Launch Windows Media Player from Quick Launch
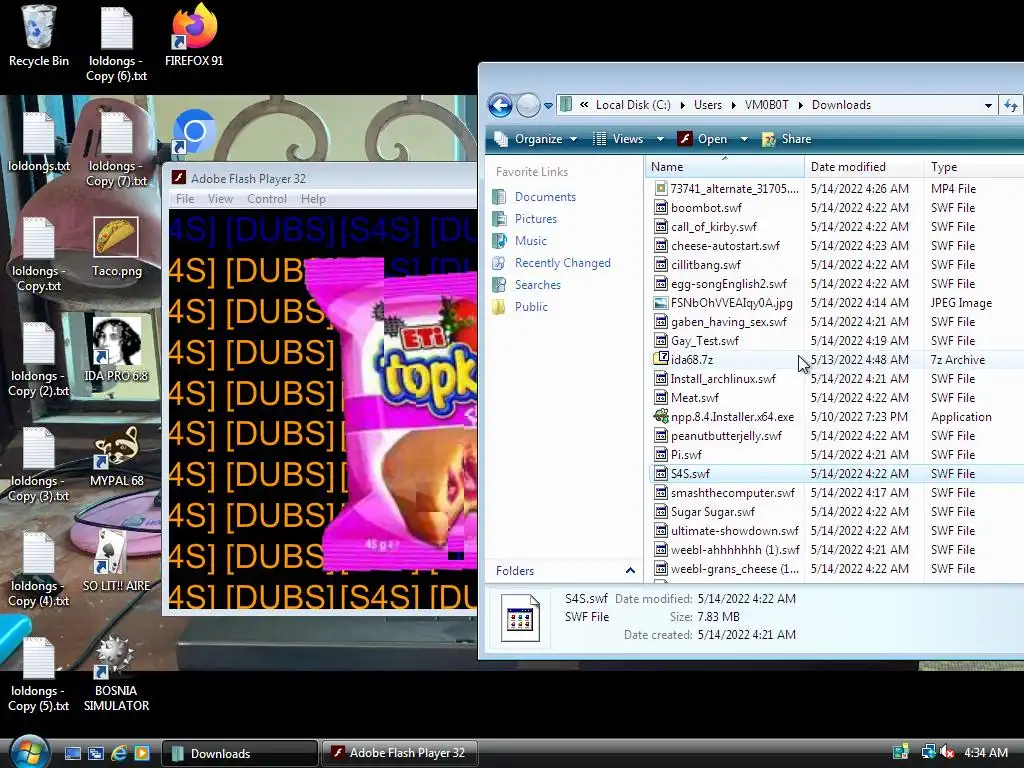Viewport: 1024px width, 768px height. coord(142,753)
